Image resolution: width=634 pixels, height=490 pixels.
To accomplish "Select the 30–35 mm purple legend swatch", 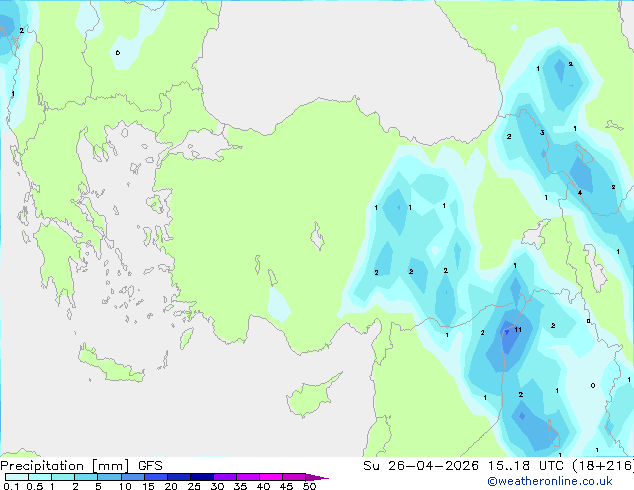I will click(x=224, y=477).
